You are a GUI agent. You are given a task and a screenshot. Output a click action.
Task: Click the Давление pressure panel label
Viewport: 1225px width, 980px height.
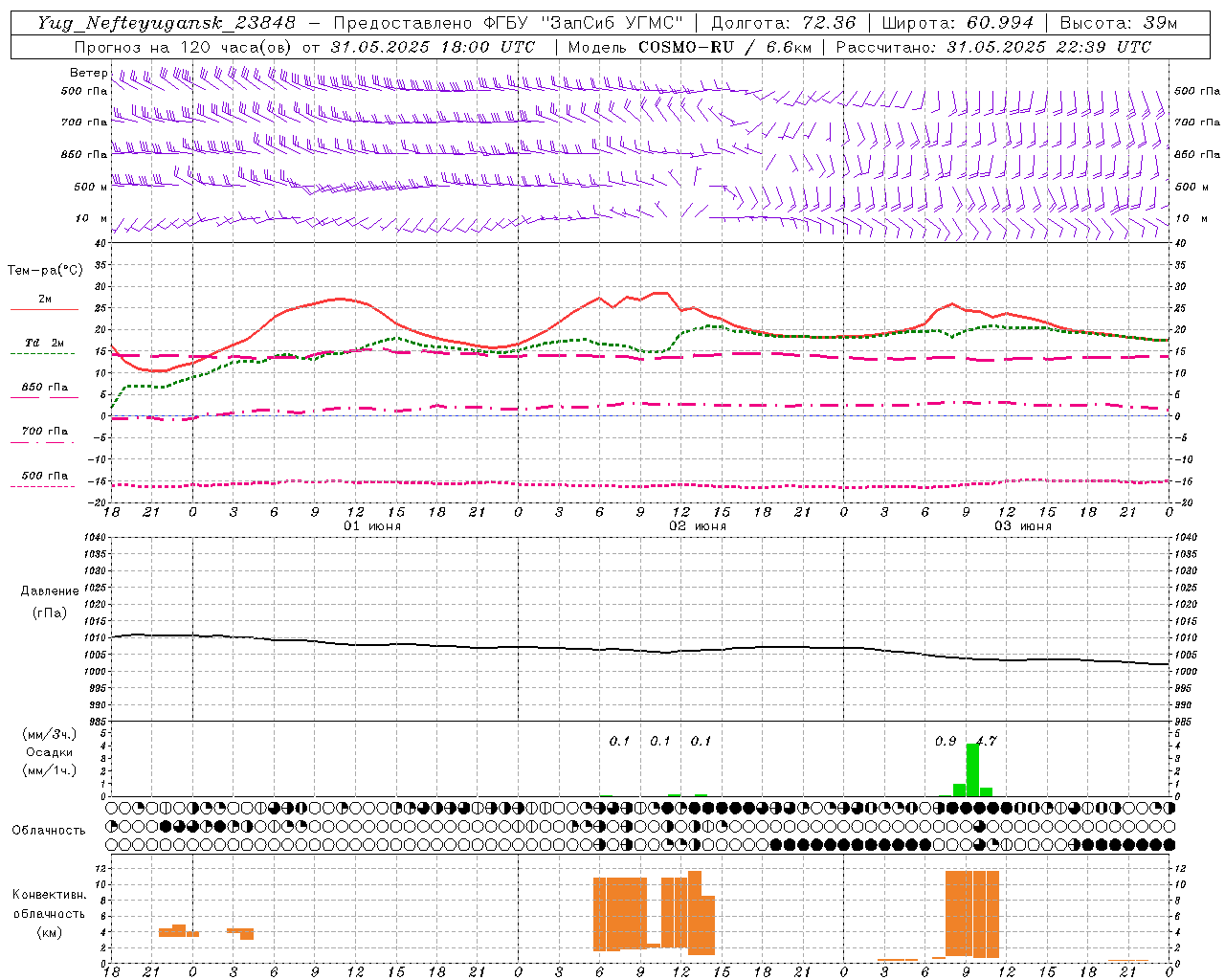pos(50,591)
